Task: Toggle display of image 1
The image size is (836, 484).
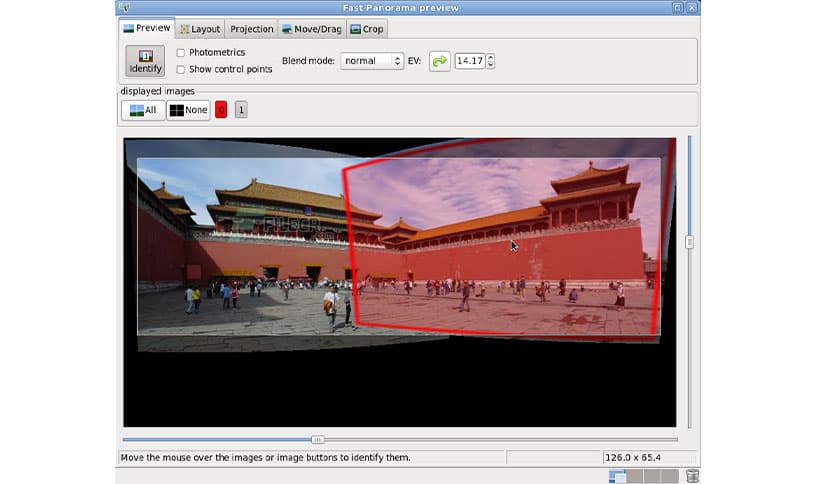Action: [x=241, y=110]
